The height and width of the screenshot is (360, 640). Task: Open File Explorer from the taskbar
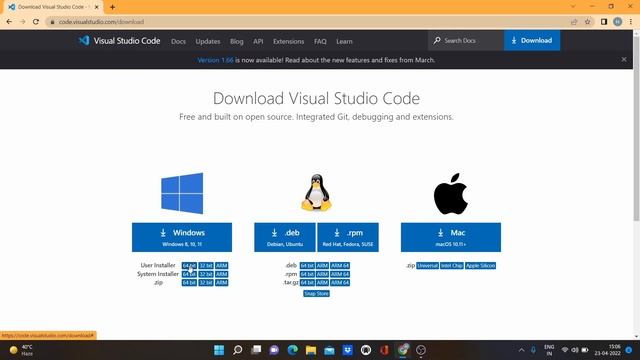(311, 350)
